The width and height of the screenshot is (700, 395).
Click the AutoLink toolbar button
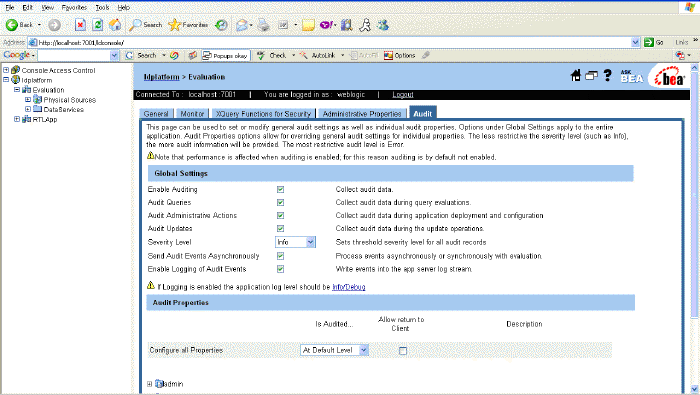[317, 55]
